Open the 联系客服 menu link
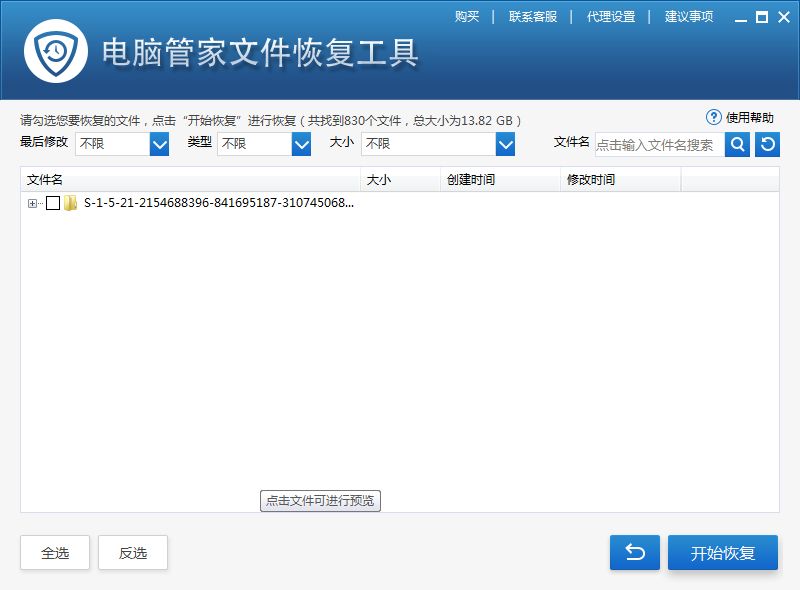This screenshot has width=800, height=590. click(x=533, y=17)
